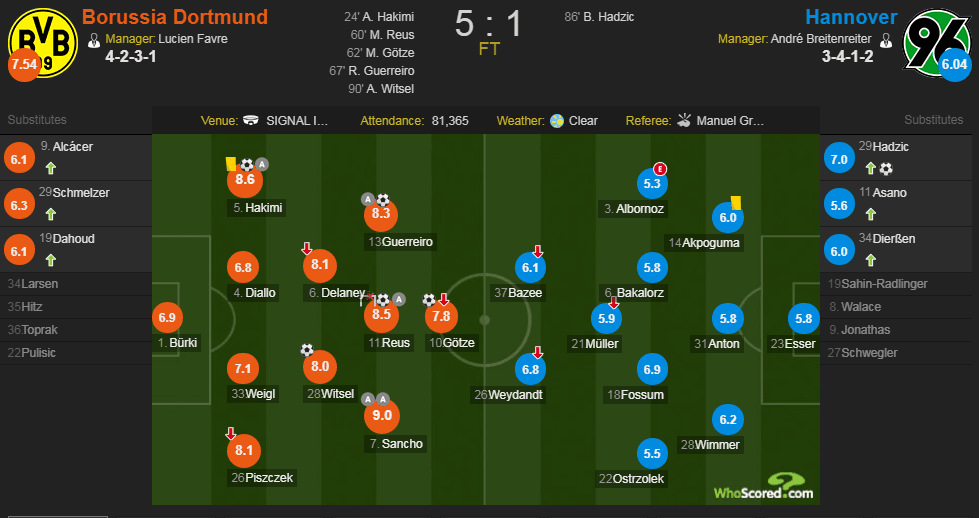The image size is (979, 518).
Task: Select Sancho's 9.0 rating circle
Action: [381, 416]
